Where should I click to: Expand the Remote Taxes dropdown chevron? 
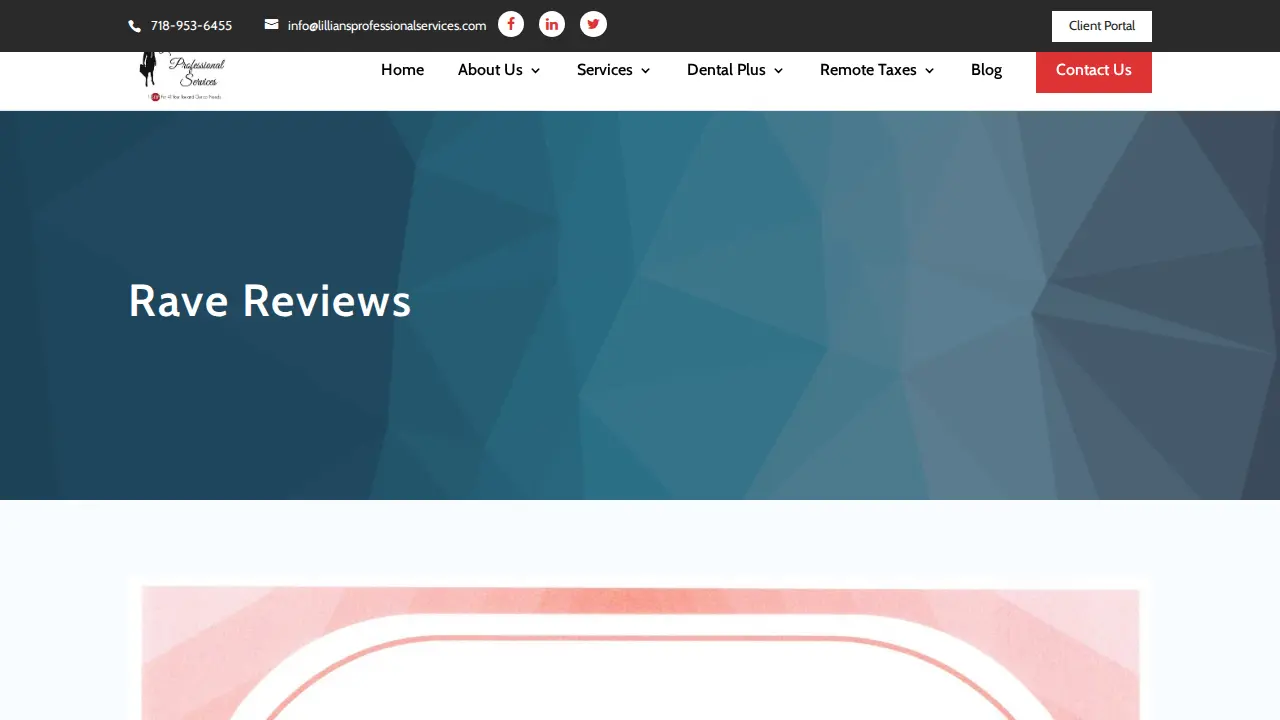[929, 71]
